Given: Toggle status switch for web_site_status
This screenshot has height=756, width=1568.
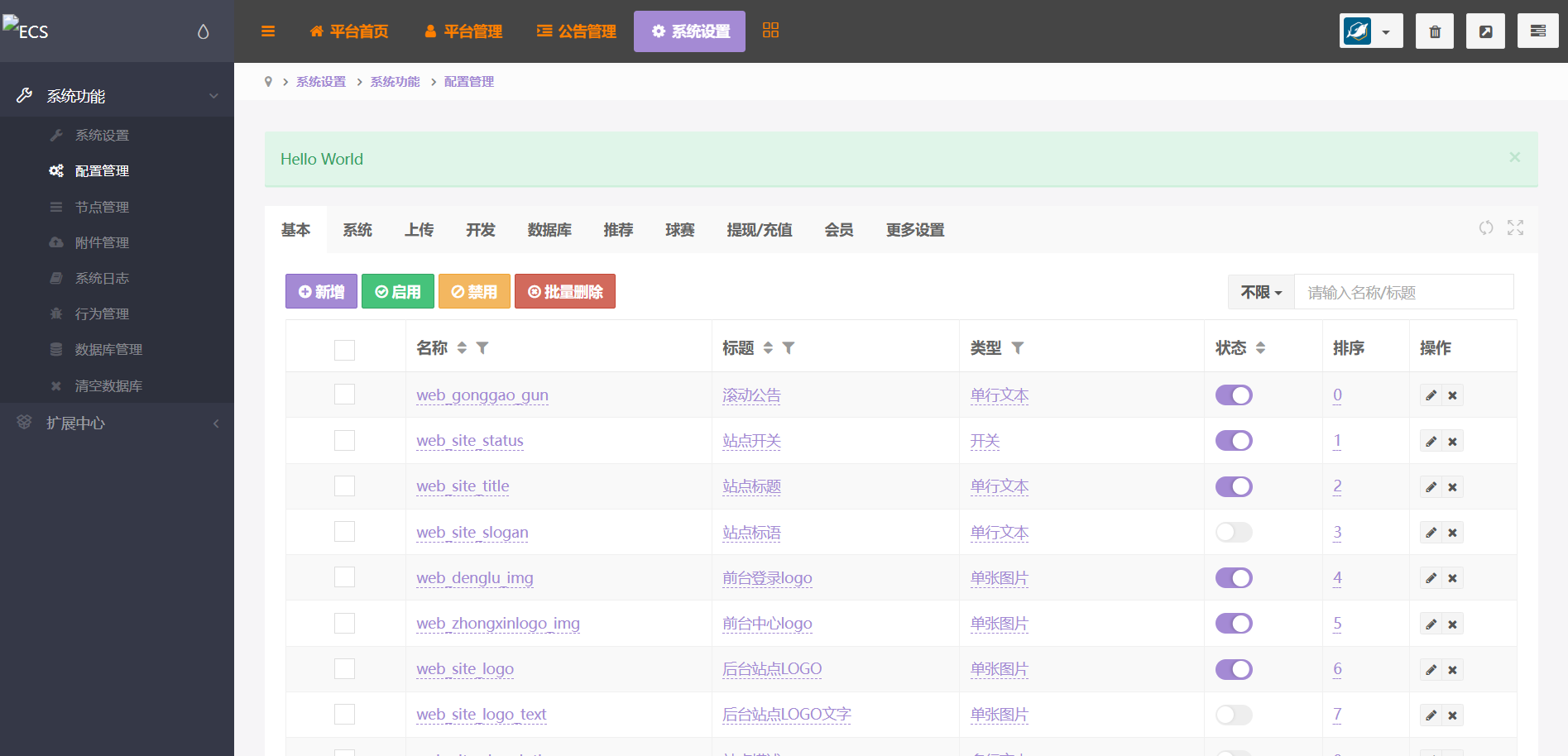Looking at the screenshot, I should 1234,441.
